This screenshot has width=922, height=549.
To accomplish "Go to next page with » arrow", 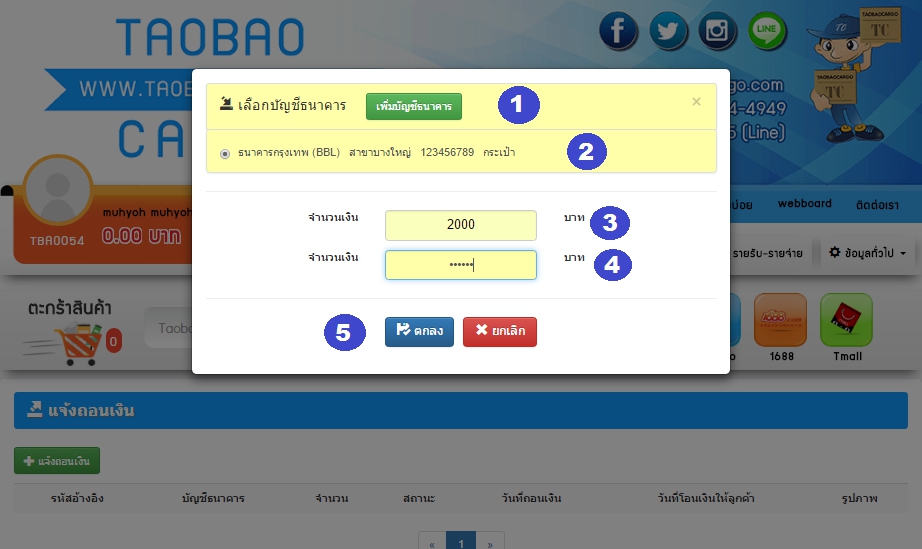I will point(489,543).
